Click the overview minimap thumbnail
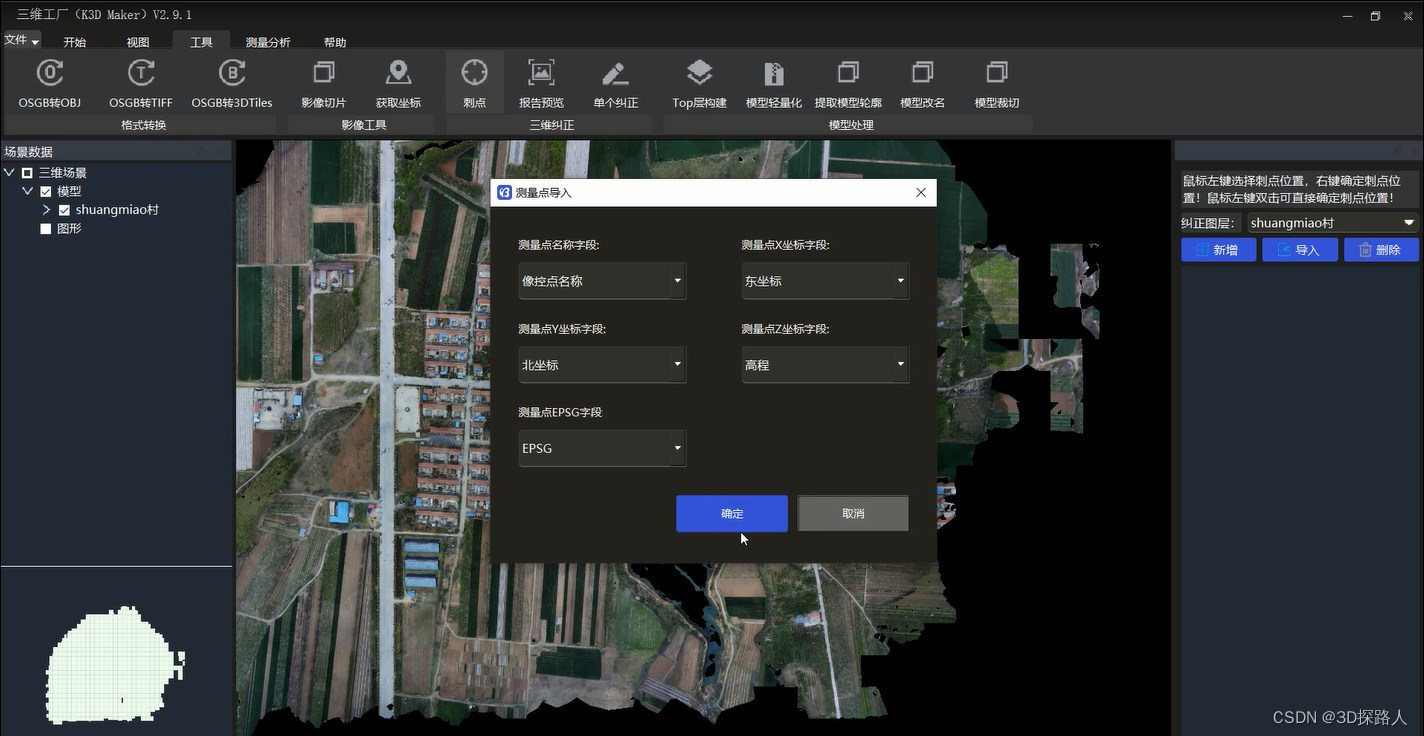1424x736 pixels. tap(115, 665)
